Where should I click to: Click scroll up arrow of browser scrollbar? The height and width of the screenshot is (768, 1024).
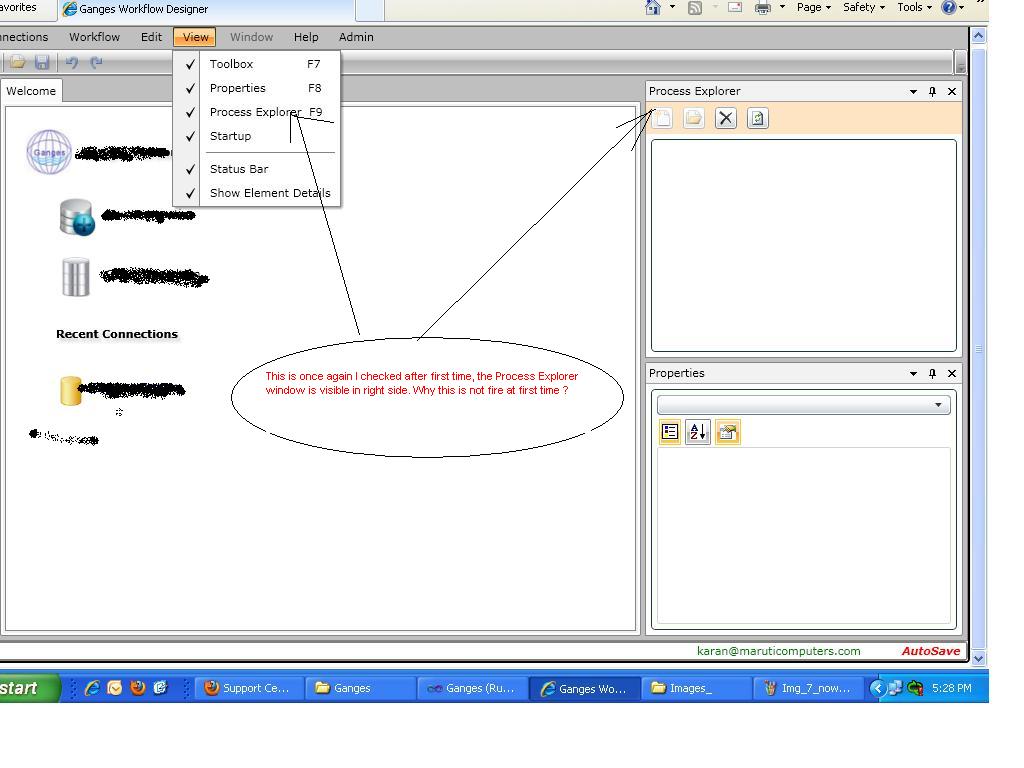978,35
